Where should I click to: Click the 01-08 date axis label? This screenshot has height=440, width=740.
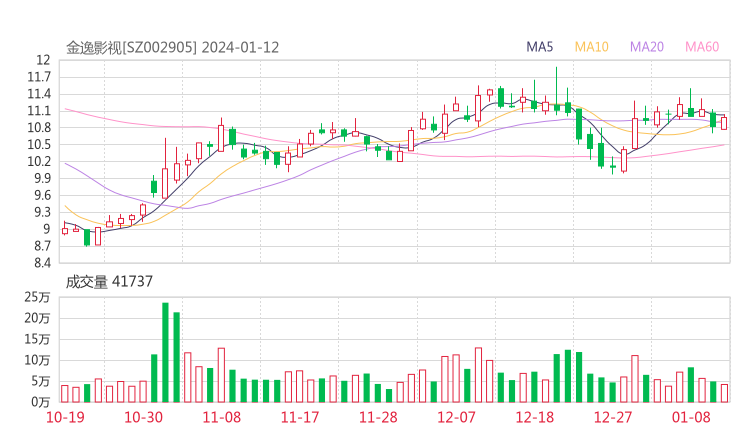click(x=691, y=417)
